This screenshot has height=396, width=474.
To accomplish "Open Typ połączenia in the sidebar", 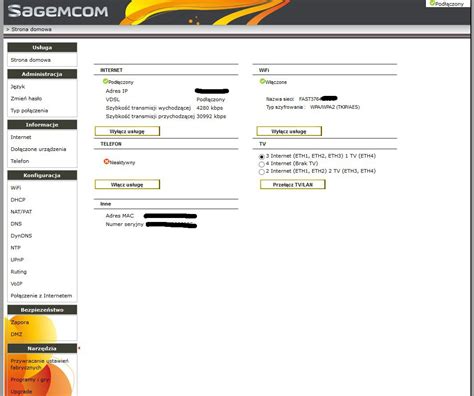I will tap(29, 111).
